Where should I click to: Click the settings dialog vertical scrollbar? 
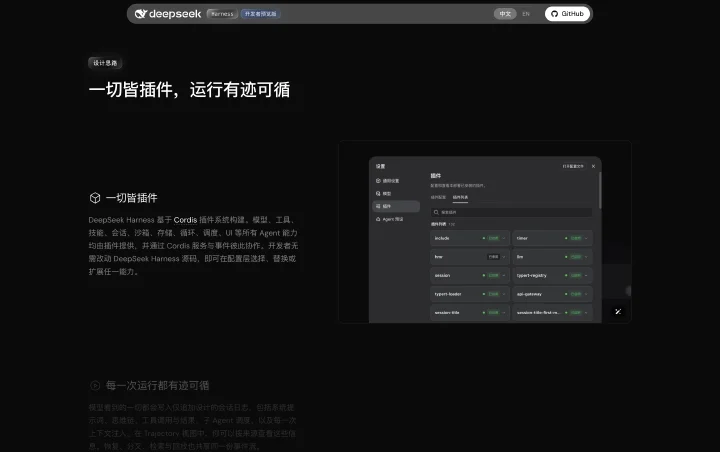(x=600, y=190)
